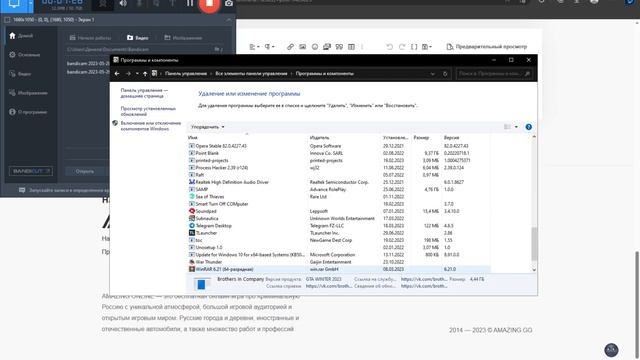Viewport: 640px width, 360px height.
Task: Insert an emoji from editor toolbar
Action: 315,47
